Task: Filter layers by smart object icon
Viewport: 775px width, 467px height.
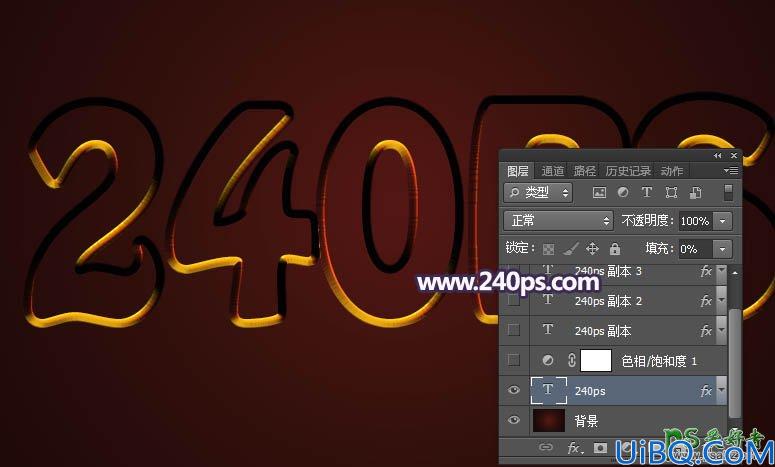Action: [695, 192]
